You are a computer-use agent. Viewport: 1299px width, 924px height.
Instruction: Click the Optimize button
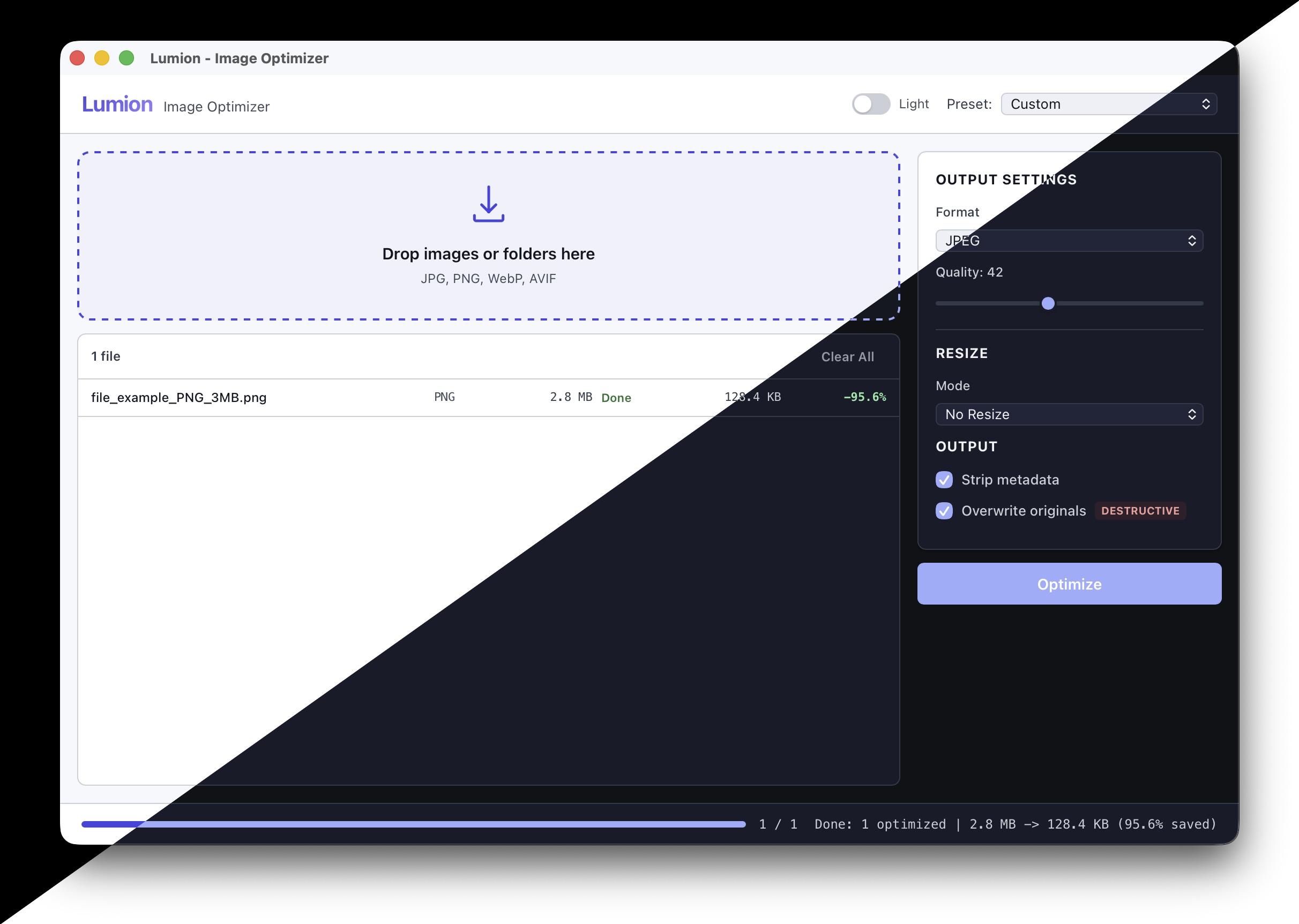(x=1068, y=584)
